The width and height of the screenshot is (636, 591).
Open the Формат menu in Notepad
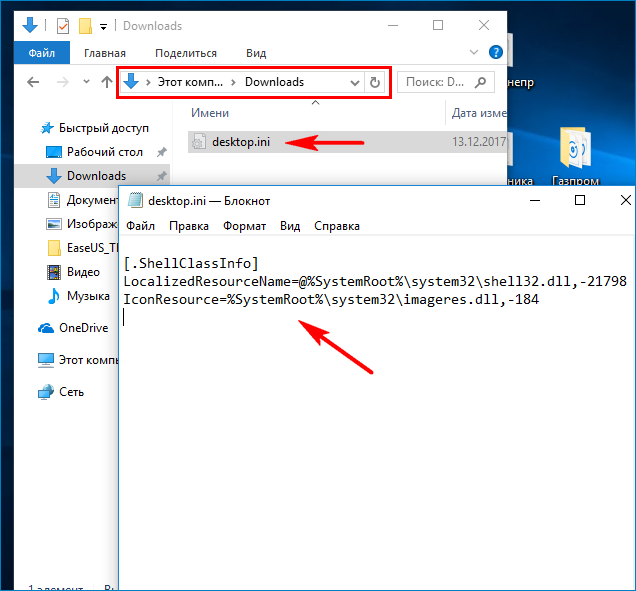(244, 226)
